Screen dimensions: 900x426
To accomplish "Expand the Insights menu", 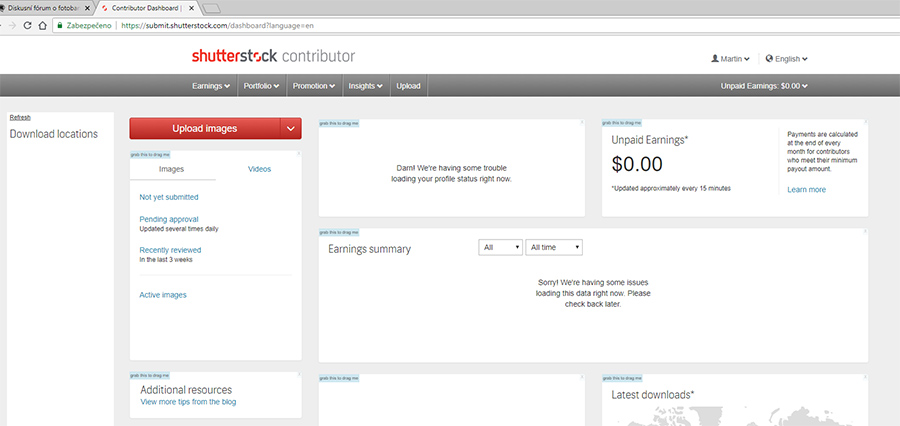I will point(366,86).
